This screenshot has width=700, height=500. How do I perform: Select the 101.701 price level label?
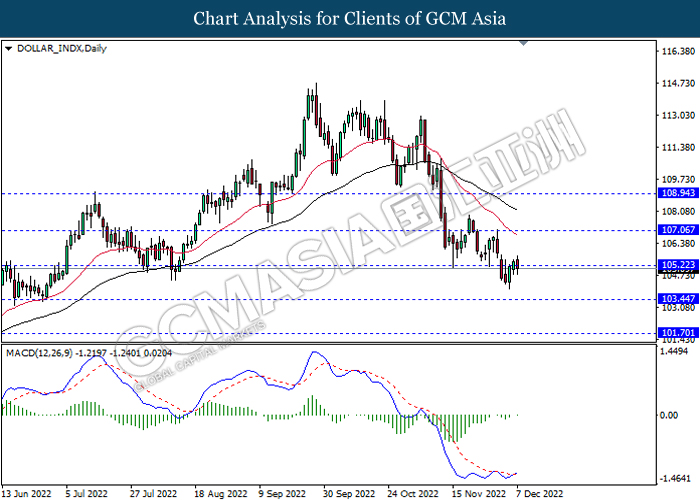click(x=678, y=333)
